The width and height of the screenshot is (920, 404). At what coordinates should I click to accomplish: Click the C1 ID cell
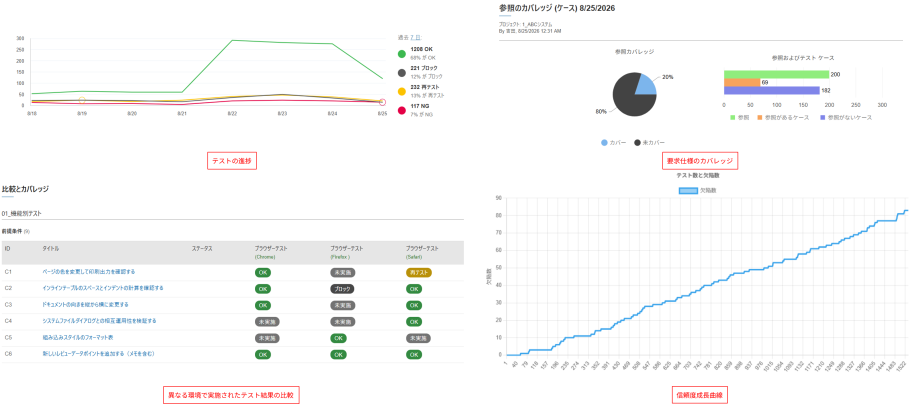tap(8, 272)
